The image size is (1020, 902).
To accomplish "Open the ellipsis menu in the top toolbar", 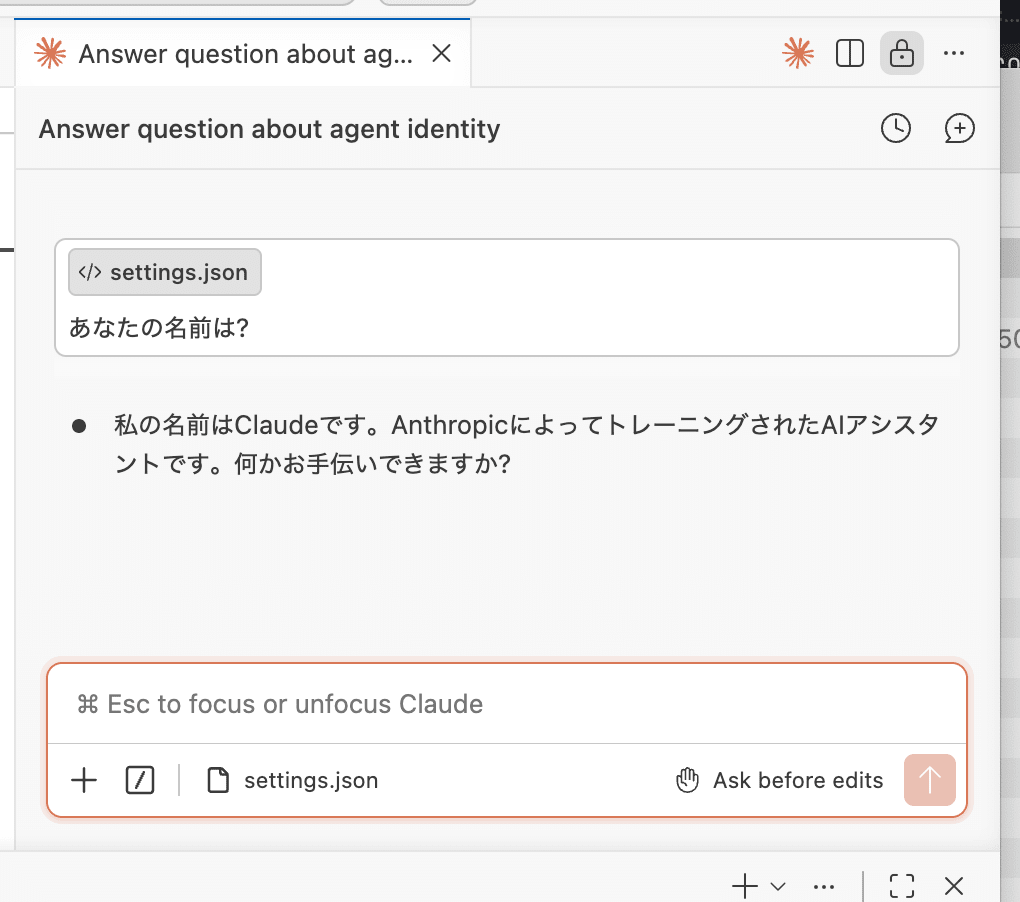I will (954, 53).
